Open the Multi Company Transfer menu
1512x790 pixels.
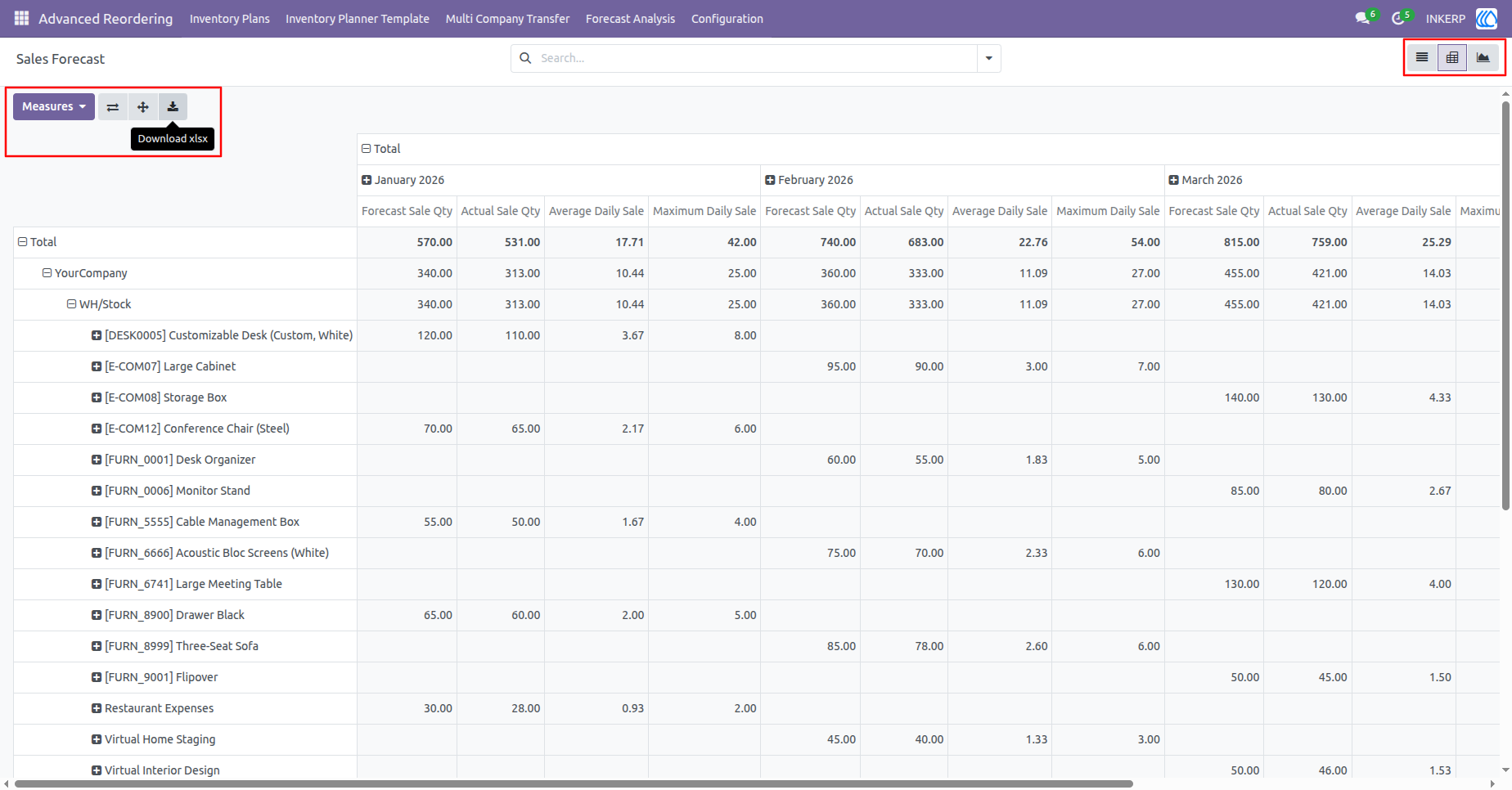click(507, 18)
